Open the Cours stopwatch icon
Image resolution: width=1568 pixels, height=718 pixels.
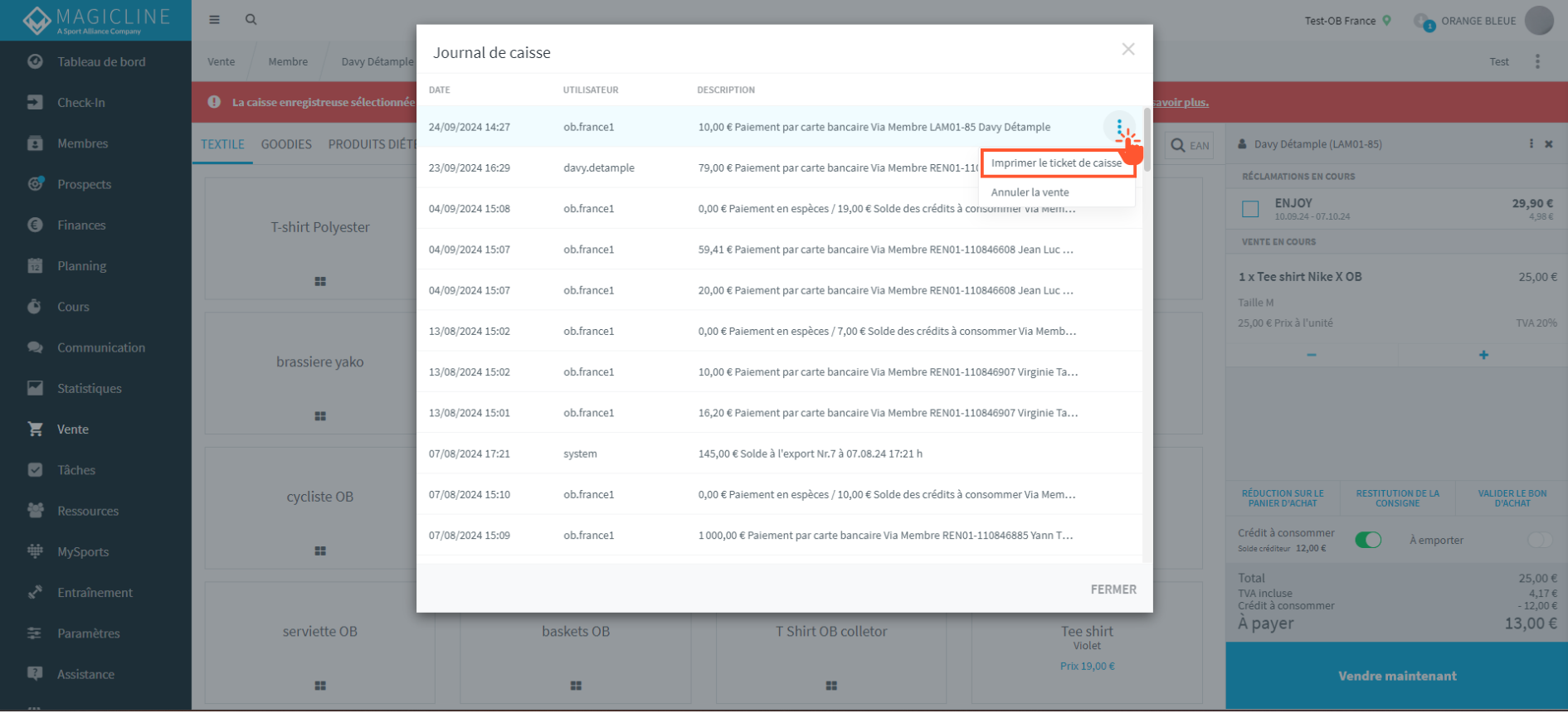click(x=35, y=307)
